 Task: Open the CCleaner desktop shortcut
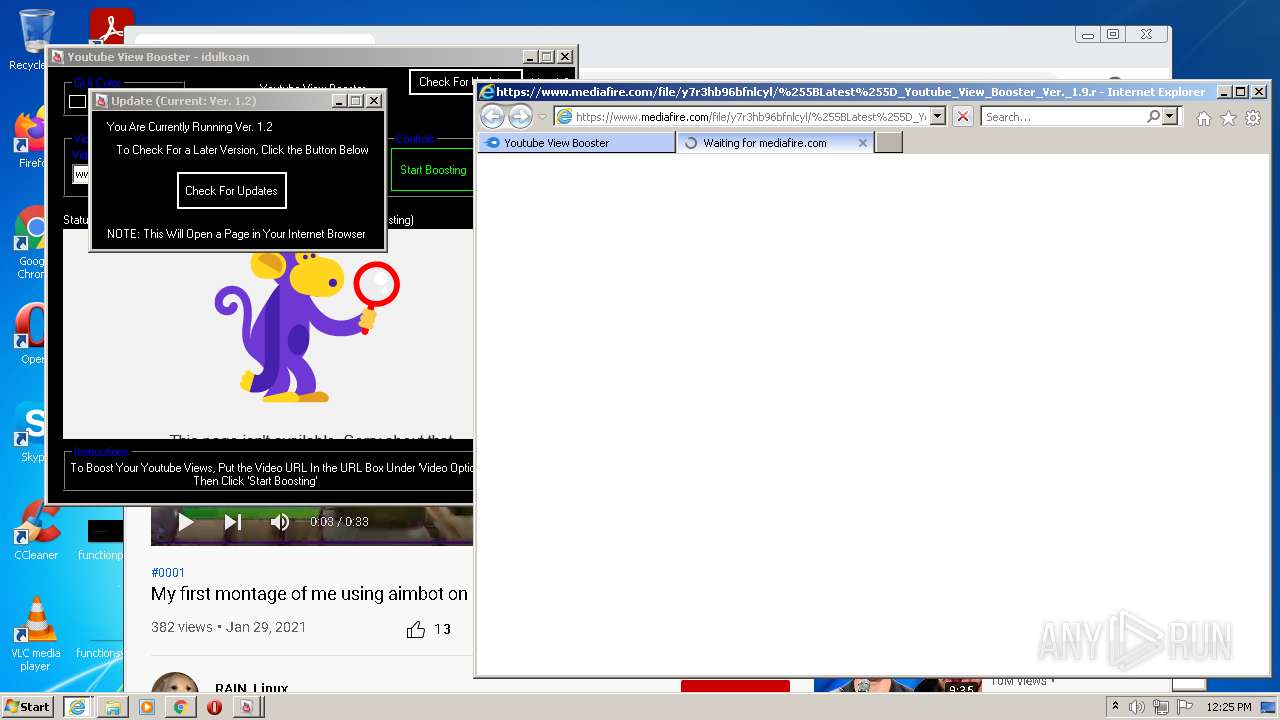point(36,530)
